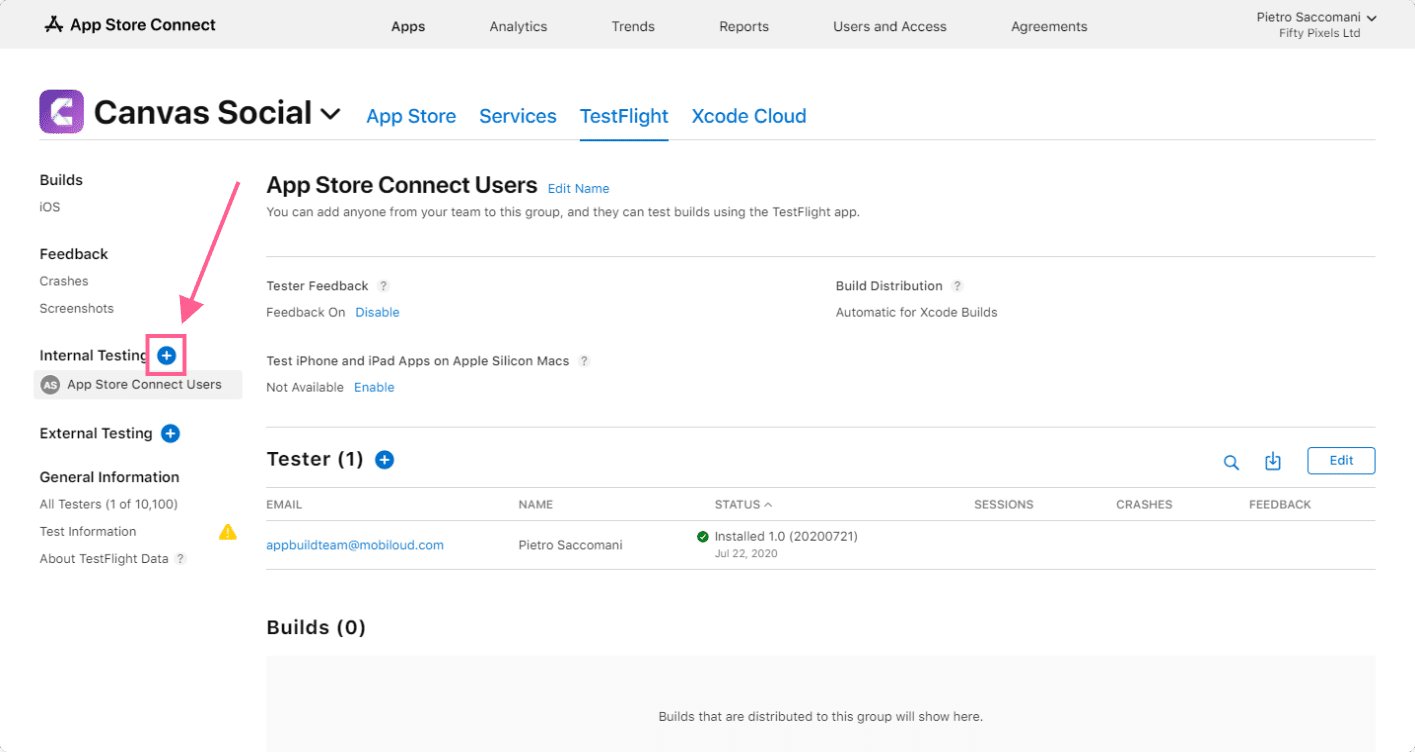Go to Users and Access

890,27
